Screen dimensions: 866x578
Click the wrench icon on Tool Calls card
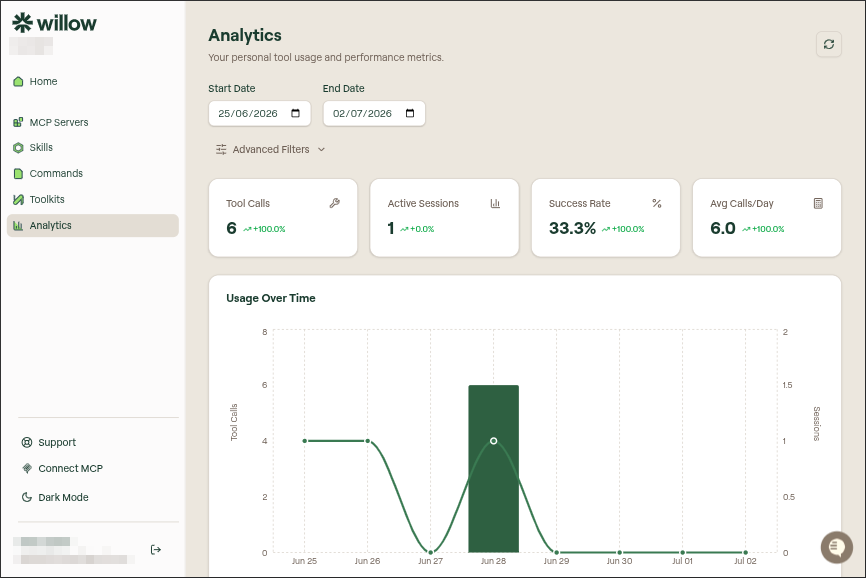coord(335,203)
